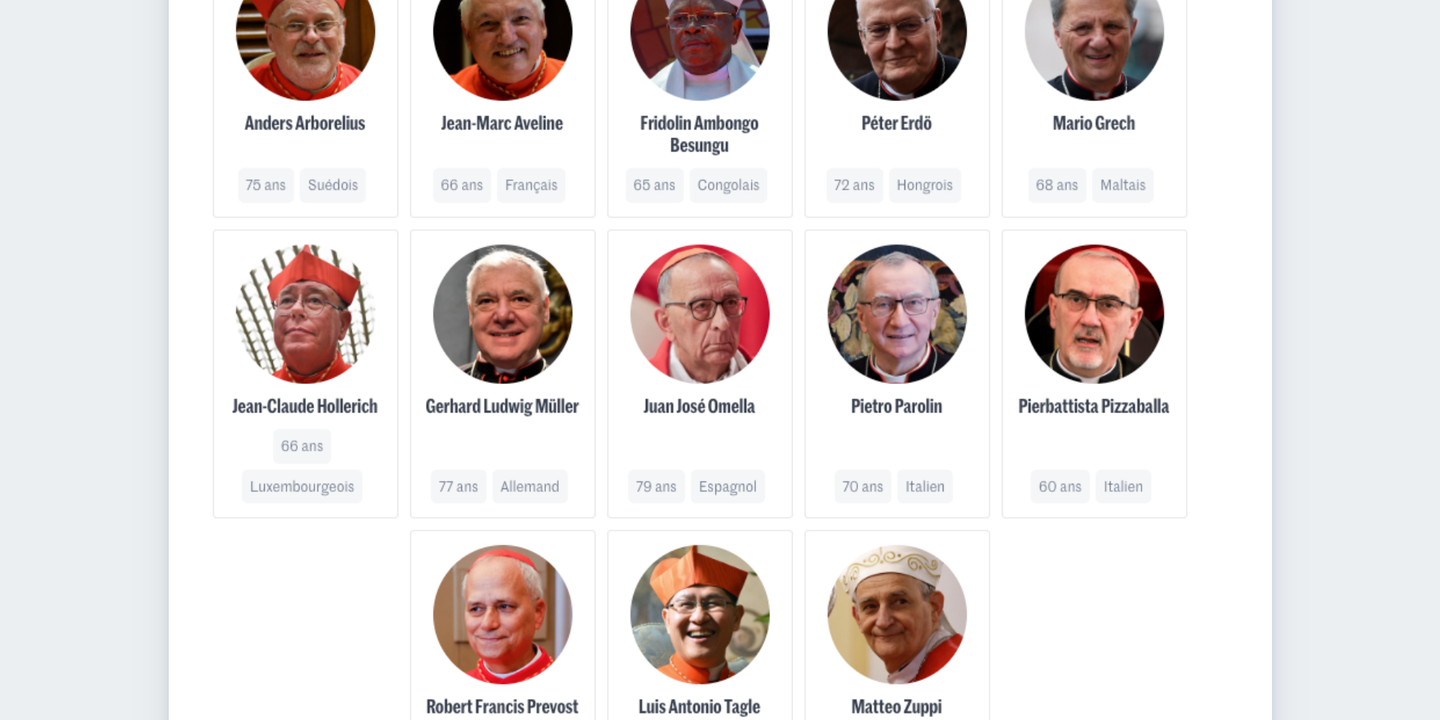This screenshot has height=720, width=1440.
Task: Select Jean-Claude Hollerich's portrait
Action: [x=305, y=314]
